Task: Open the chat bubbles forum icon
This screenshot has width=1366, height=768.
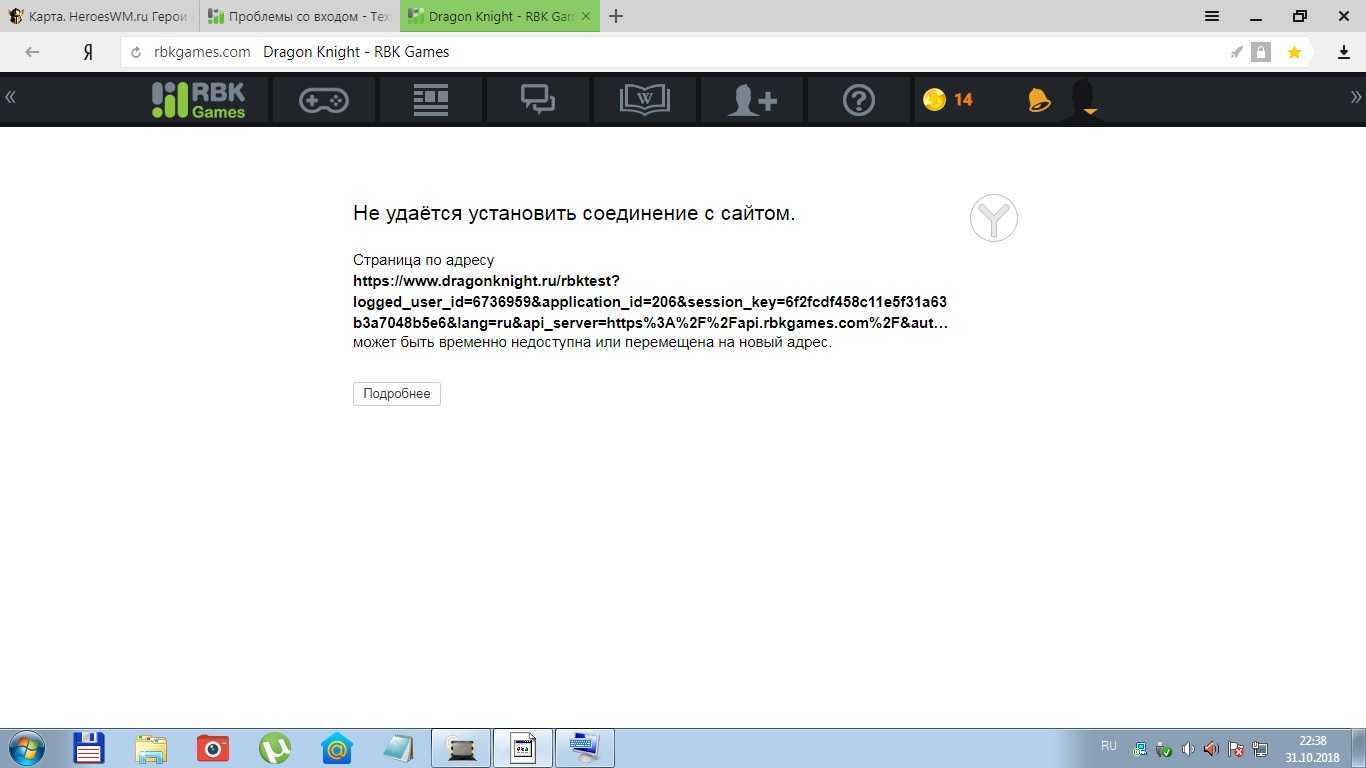Action: click(x=538, y=99)
